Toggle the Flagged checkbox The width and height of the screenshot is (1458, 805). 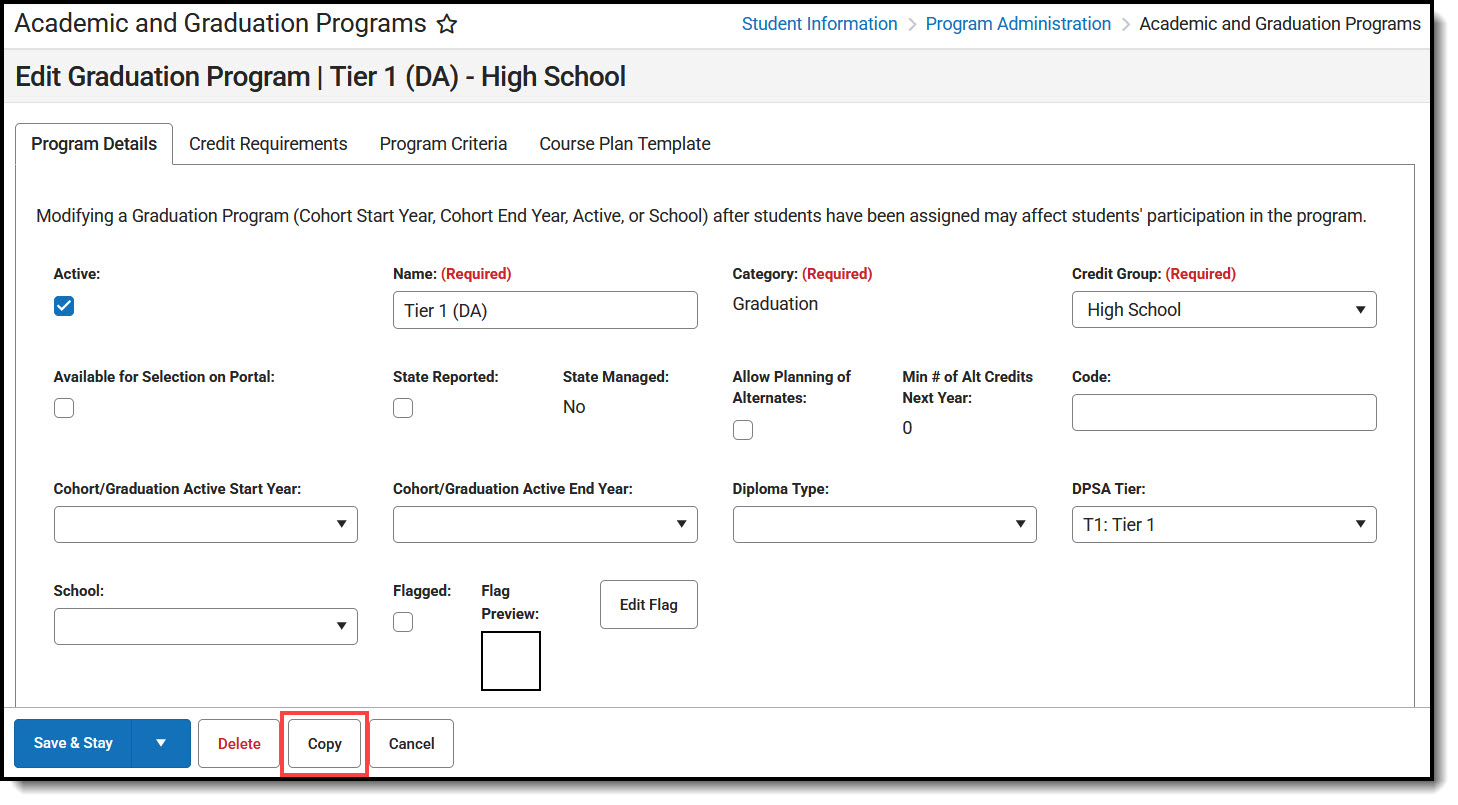(x=403, y=622)
